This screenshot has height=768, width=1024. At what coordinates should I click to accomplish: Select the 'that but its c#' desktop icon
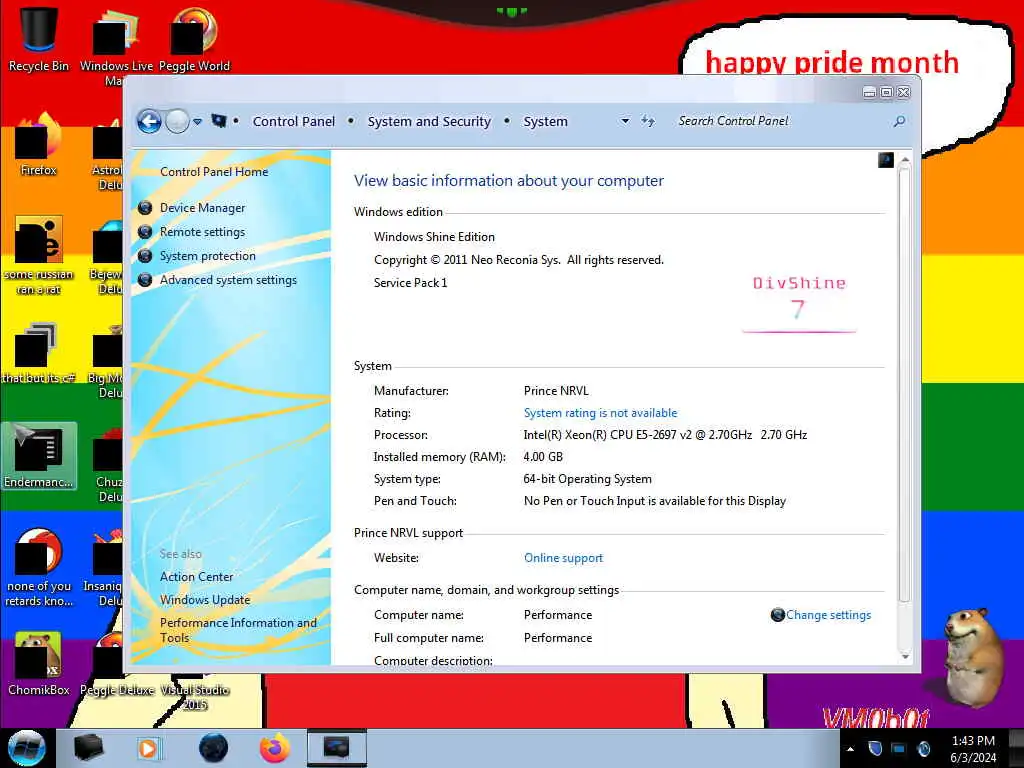(x=39, y=353)
